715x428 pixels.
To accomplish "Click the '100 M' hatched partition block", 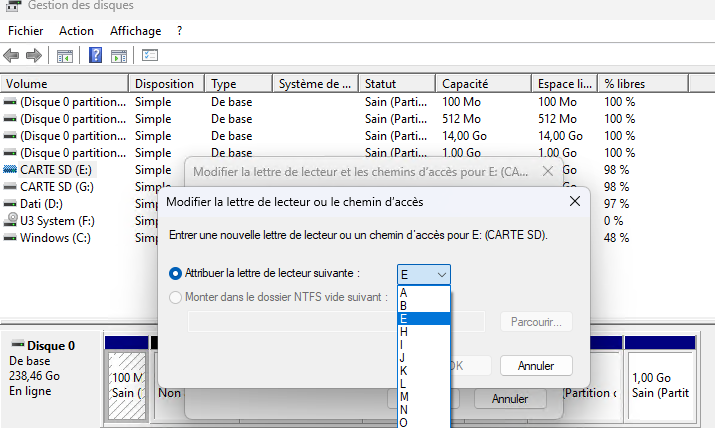I will tap(127, 385).
